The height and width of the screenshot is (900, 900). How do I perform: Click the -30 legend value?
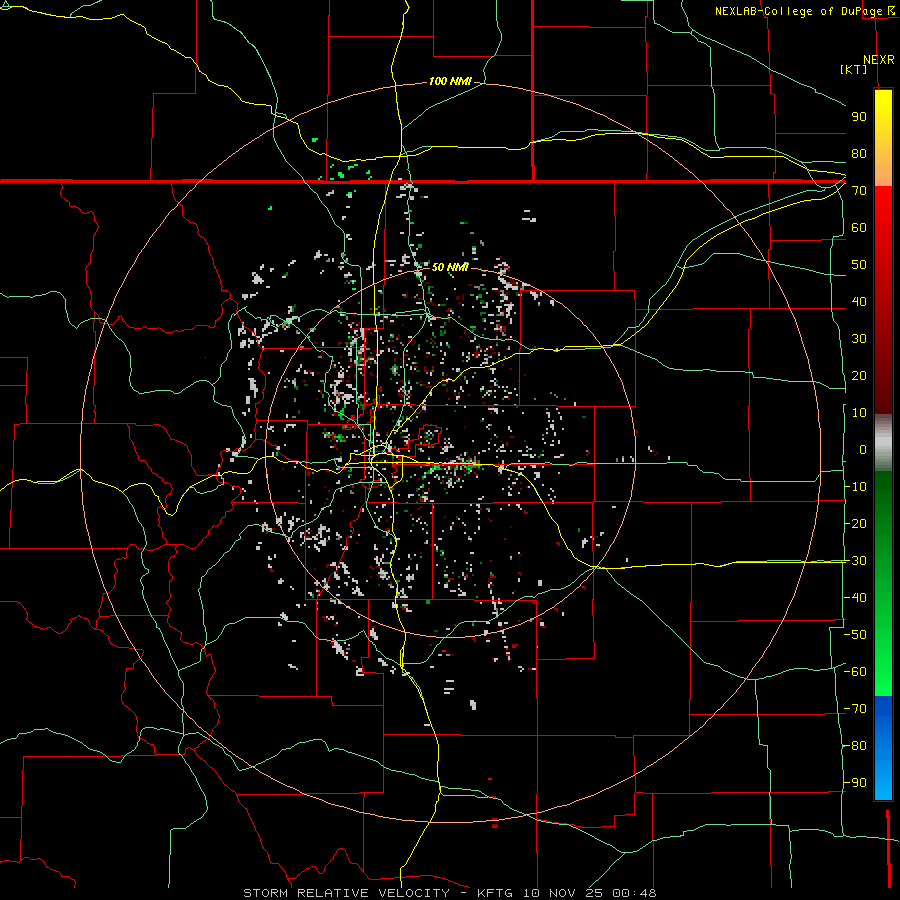tap(855, 561)
